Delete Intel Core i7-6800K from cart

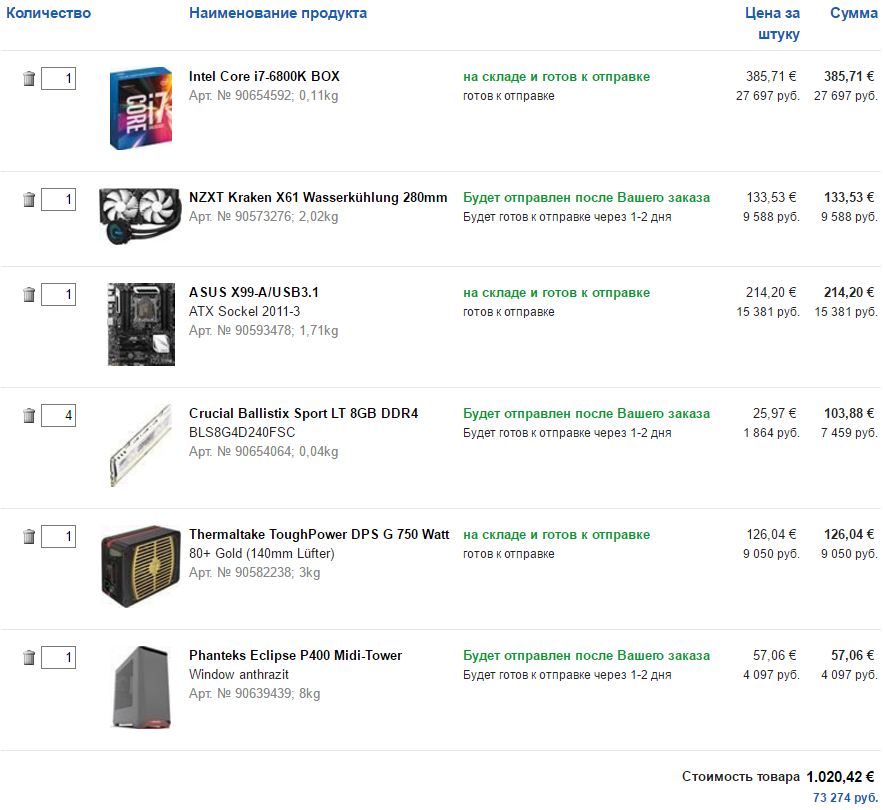29,78
